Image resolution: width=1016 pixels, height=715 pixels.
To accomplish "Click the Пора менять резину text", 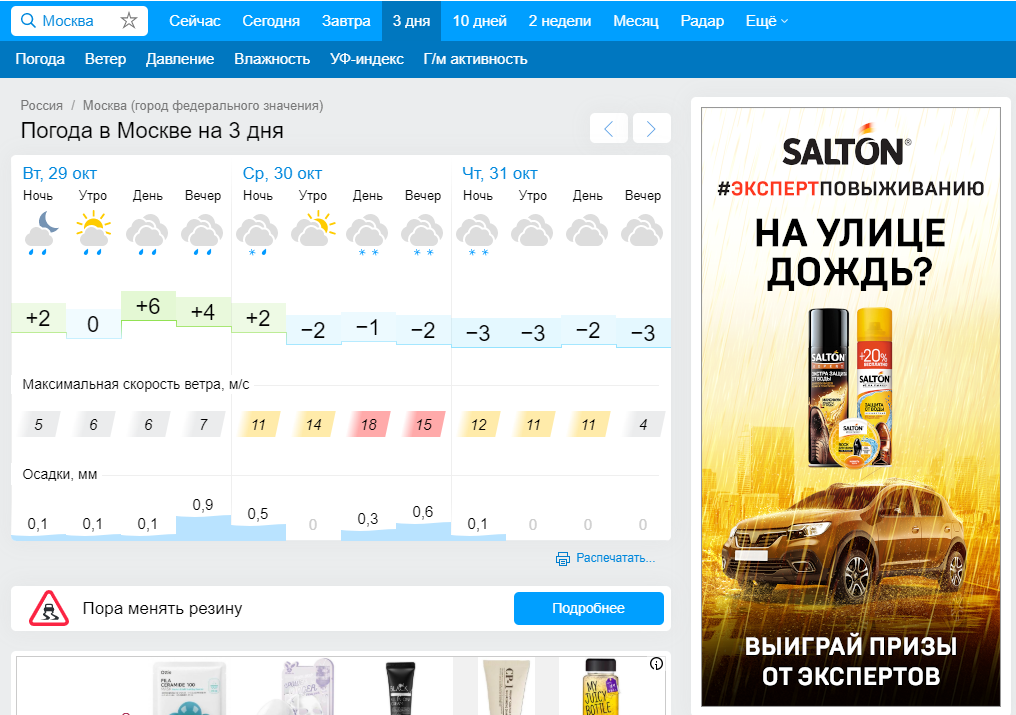I will (163, 608).
